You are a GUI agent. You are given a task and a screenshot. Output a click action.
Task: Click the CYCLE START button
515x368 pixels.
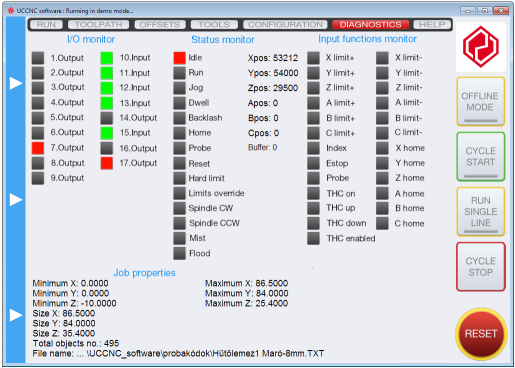480,157
